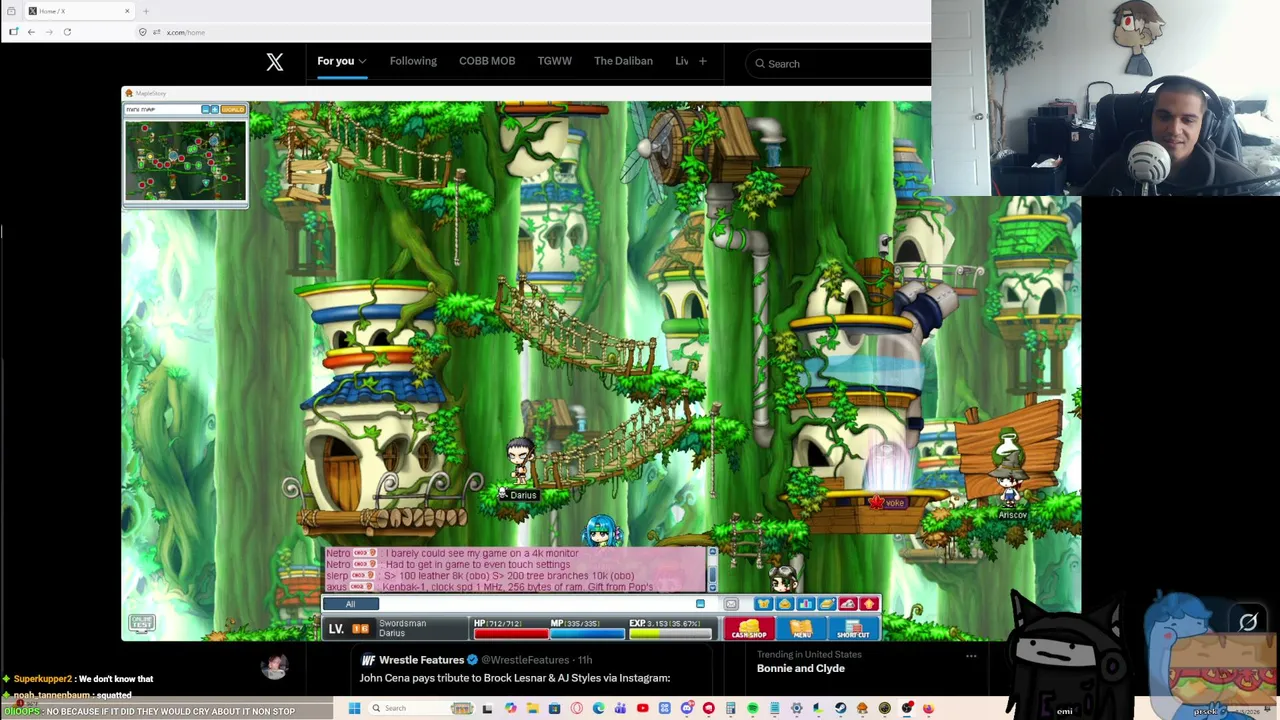This screenshot has height=720, width=1280.
Task: Expand the For you chevron on X
Action: (x=362, y=62)
